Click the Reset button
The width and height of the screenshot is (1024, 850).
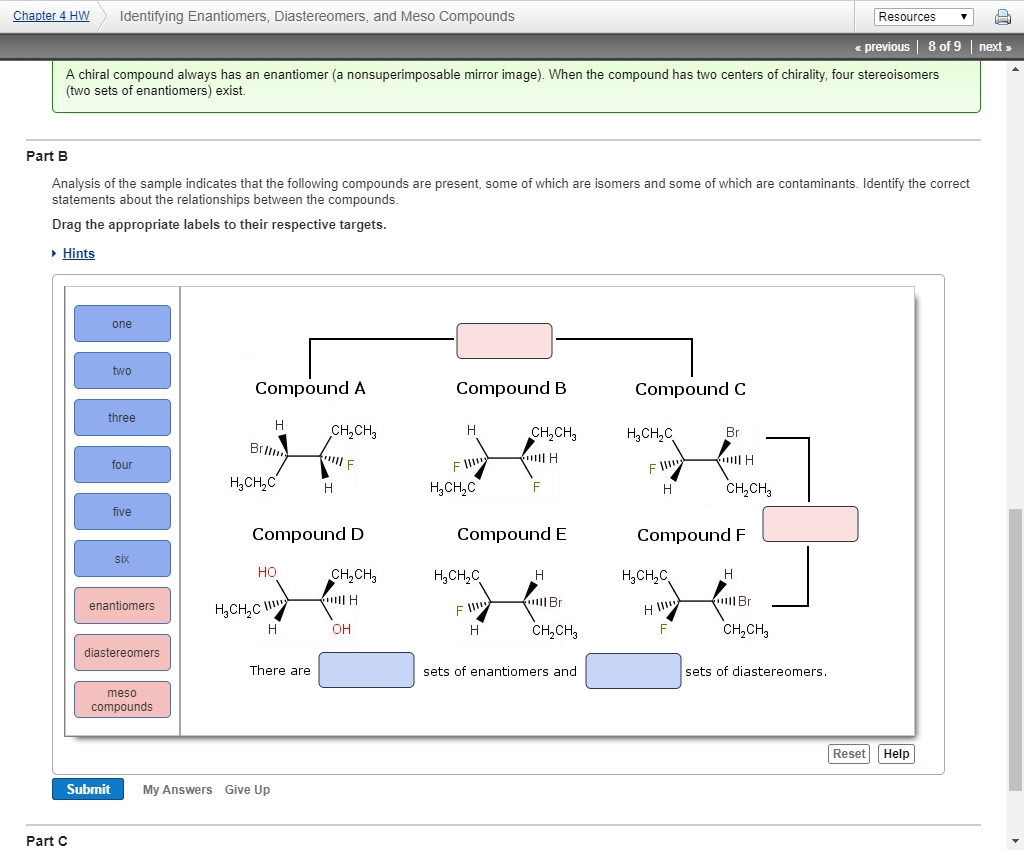click(x=848, y=753)
